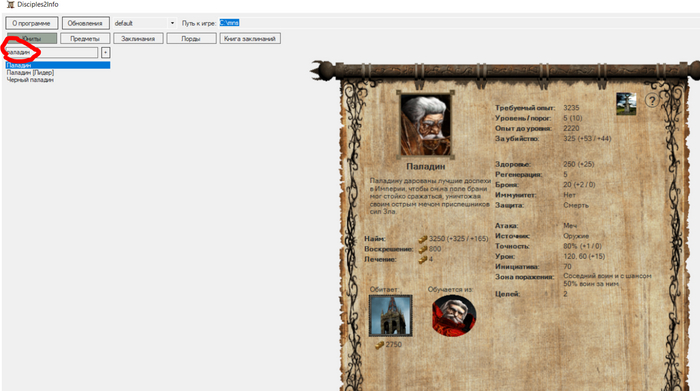Open the Книга заклинаний tab
This screenshot has width=700, height=391.
point(250,39)
